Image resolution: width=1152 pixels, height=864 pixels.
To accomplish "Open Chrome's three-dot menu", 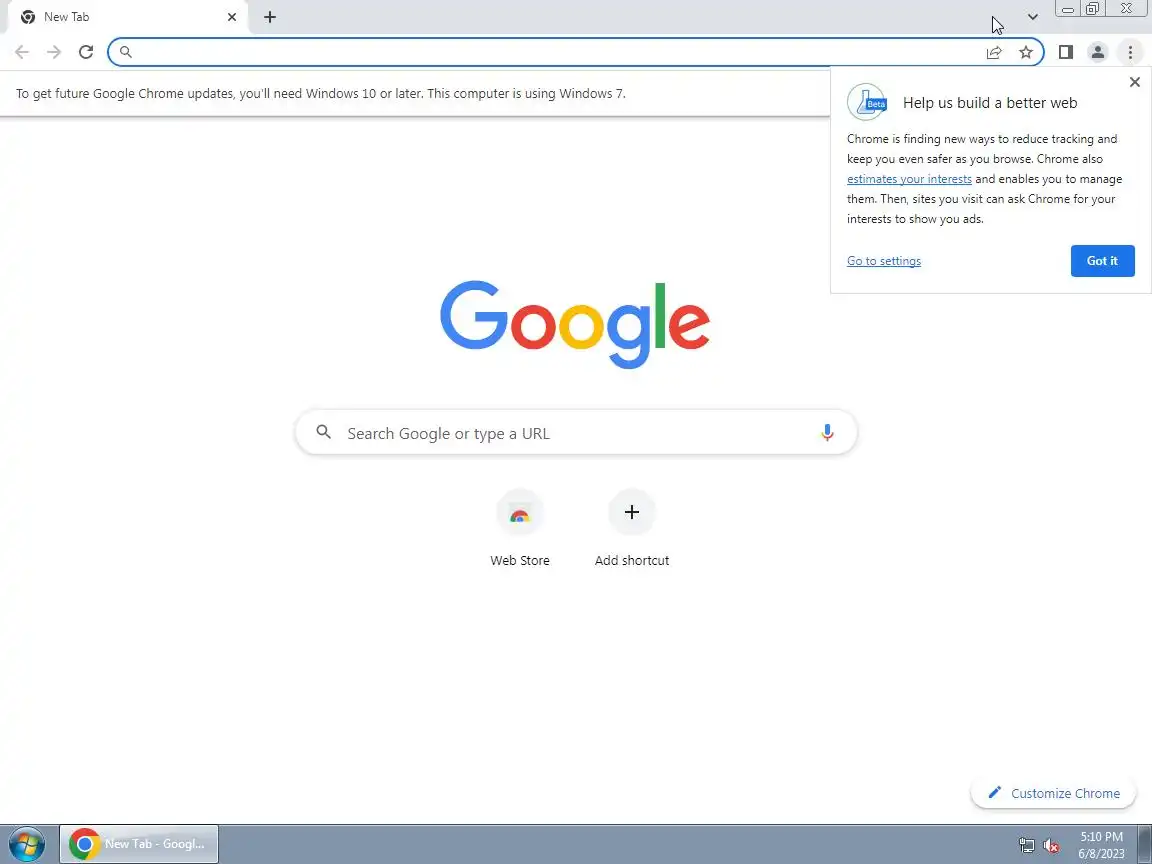I will pos(1130,52).
